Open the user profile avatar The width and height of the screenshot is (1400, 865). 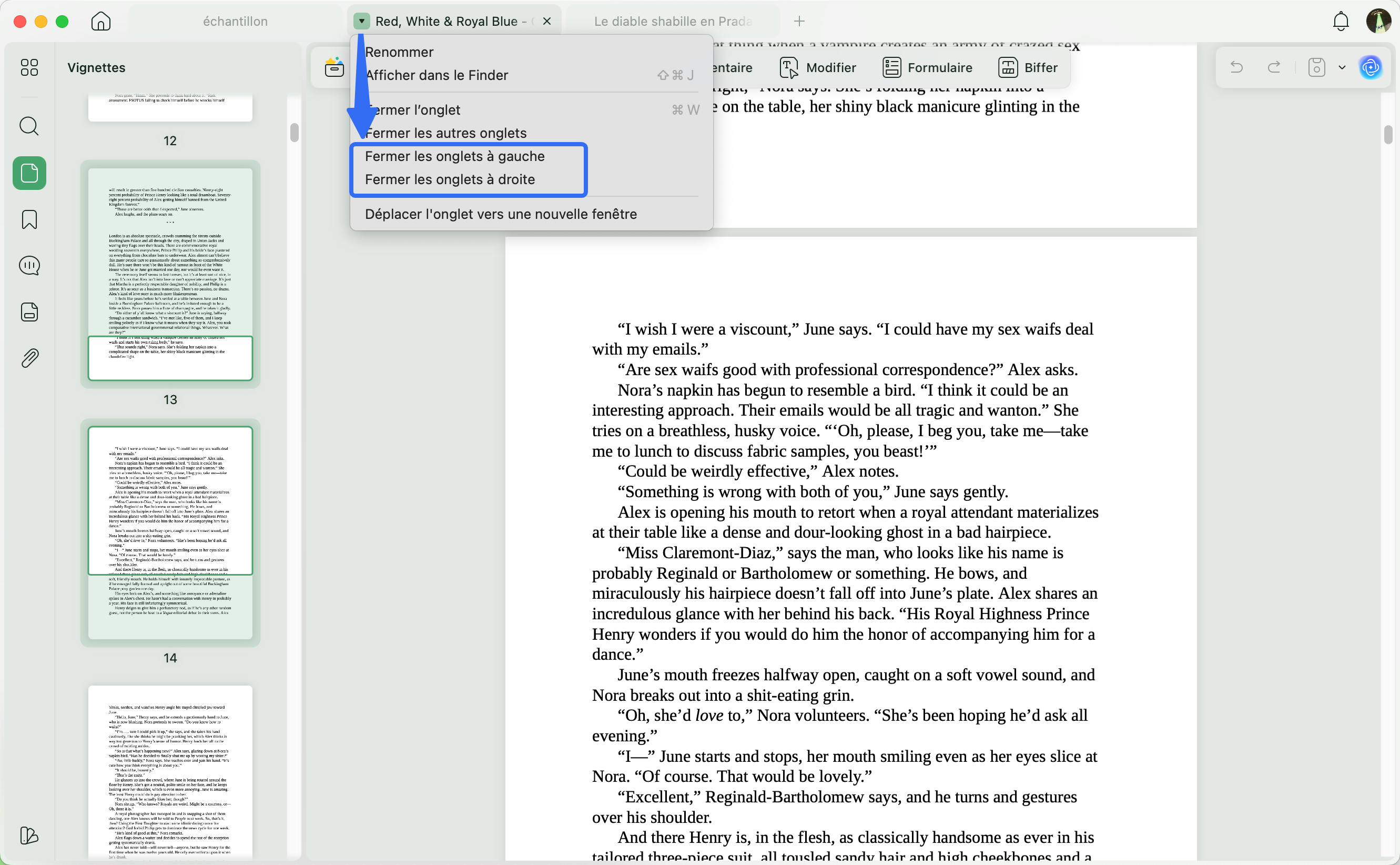[1378, 21]
